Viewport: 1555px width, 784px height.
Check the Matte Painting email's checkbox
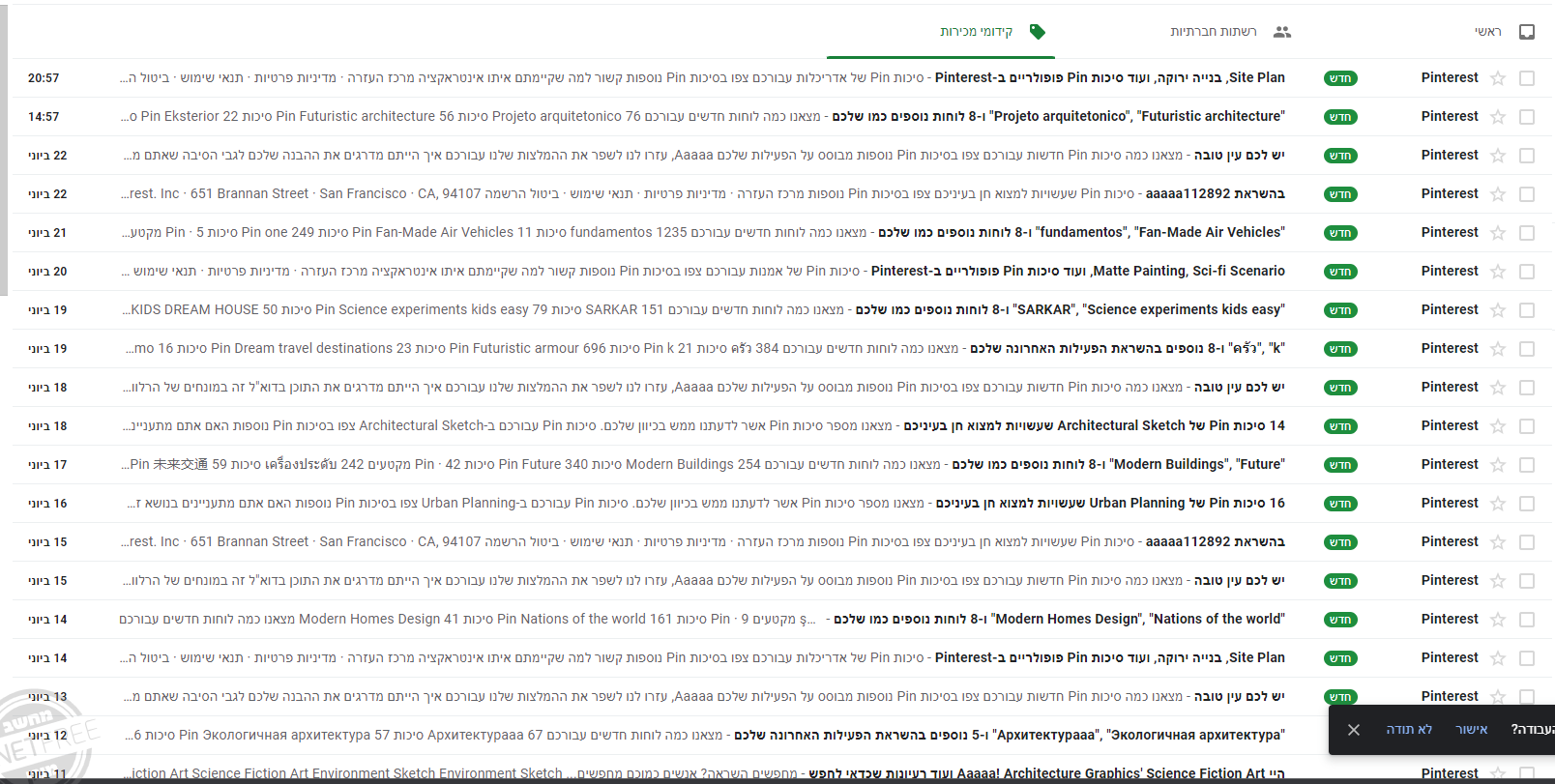point(1527,272)
